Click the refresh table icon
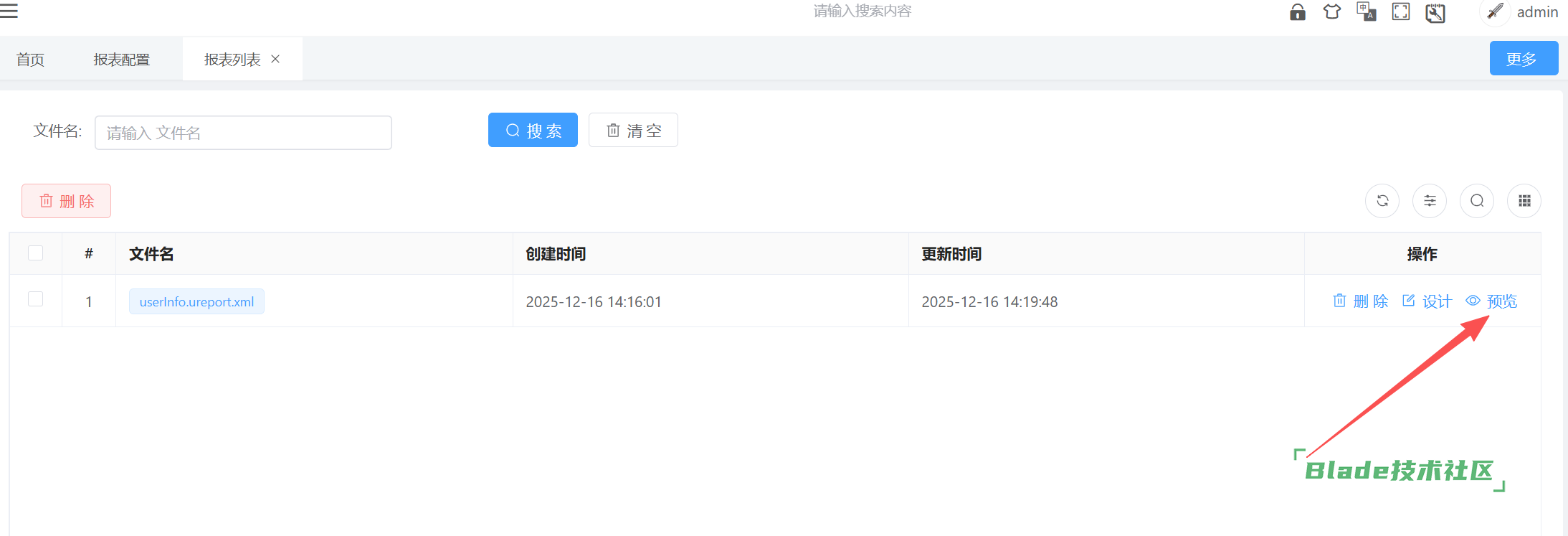This screenshot has width=1568, height=536. coord(1382,201)
